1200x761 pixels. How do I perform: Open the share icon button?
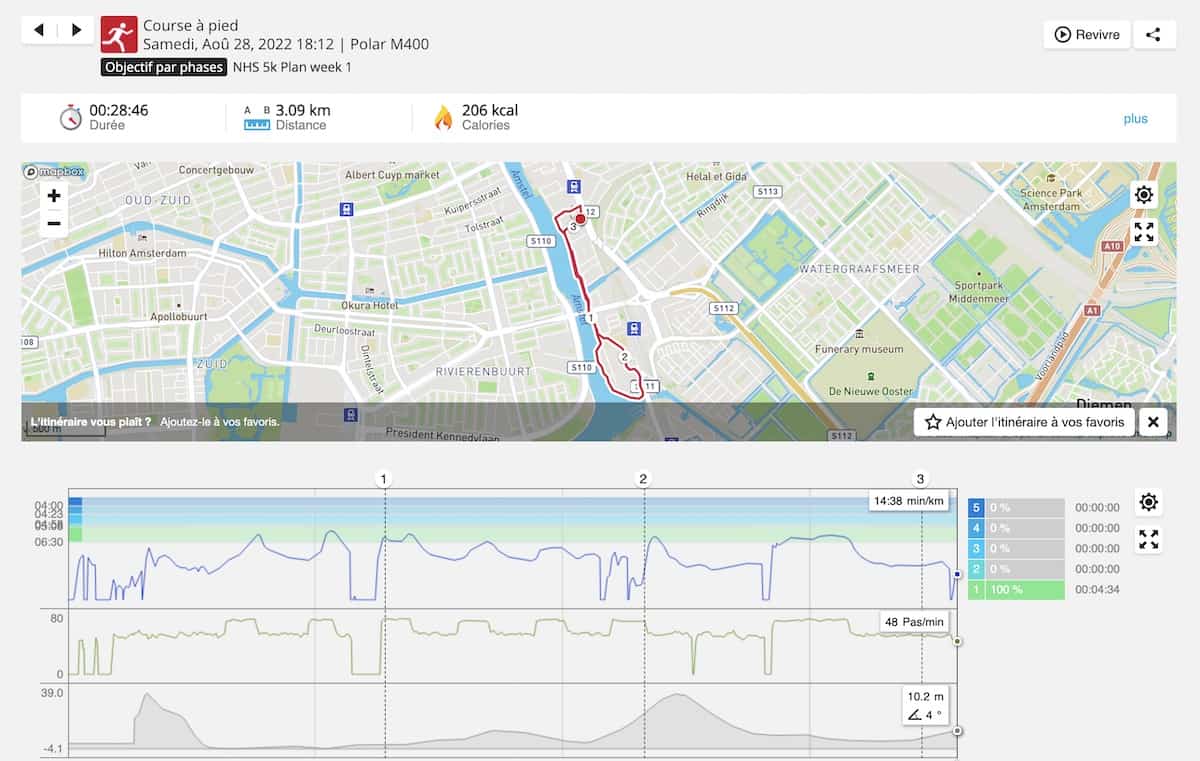tap(1153, 34)
